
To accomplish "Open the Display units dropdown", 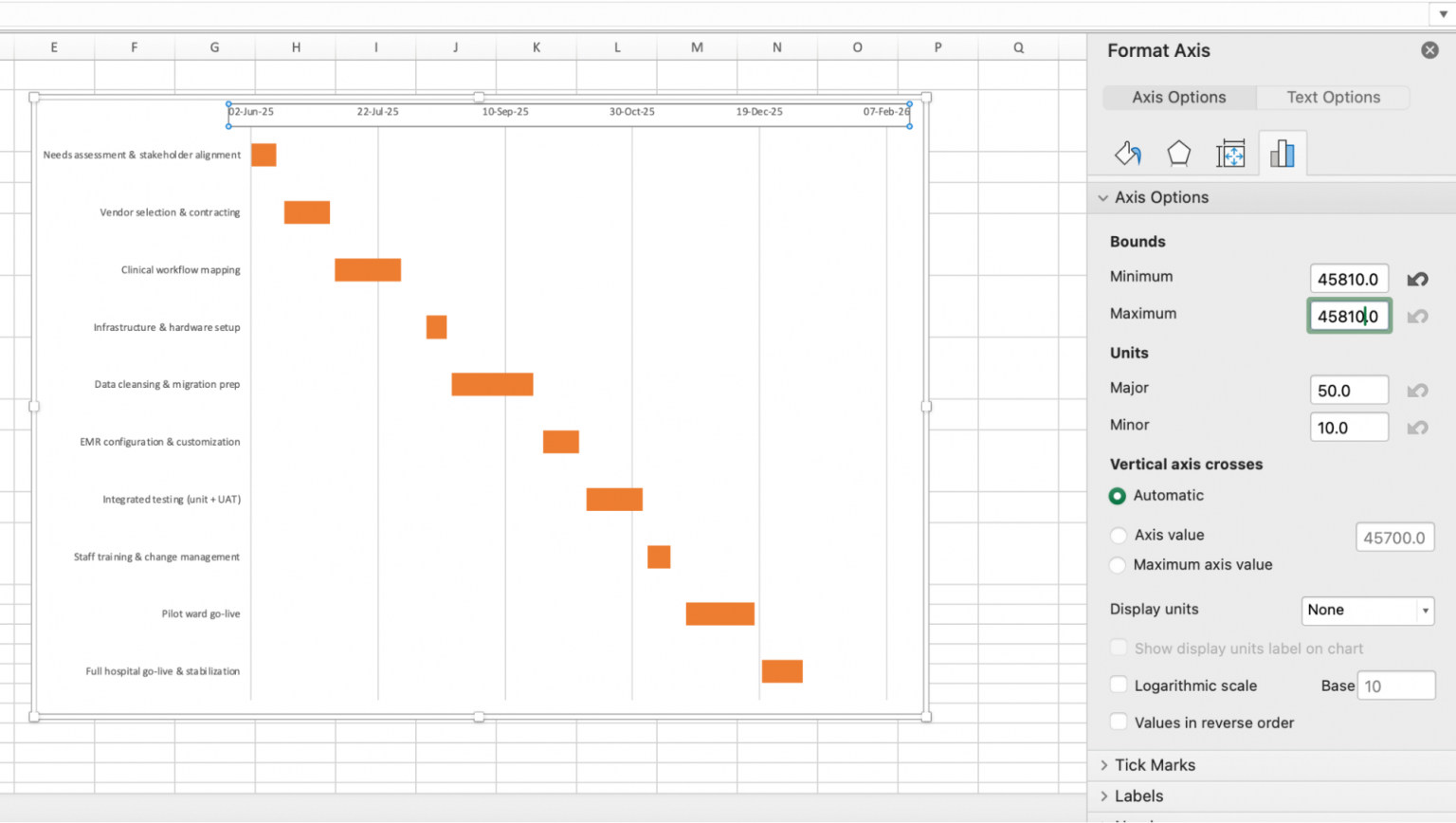I will coord(1367,611).
